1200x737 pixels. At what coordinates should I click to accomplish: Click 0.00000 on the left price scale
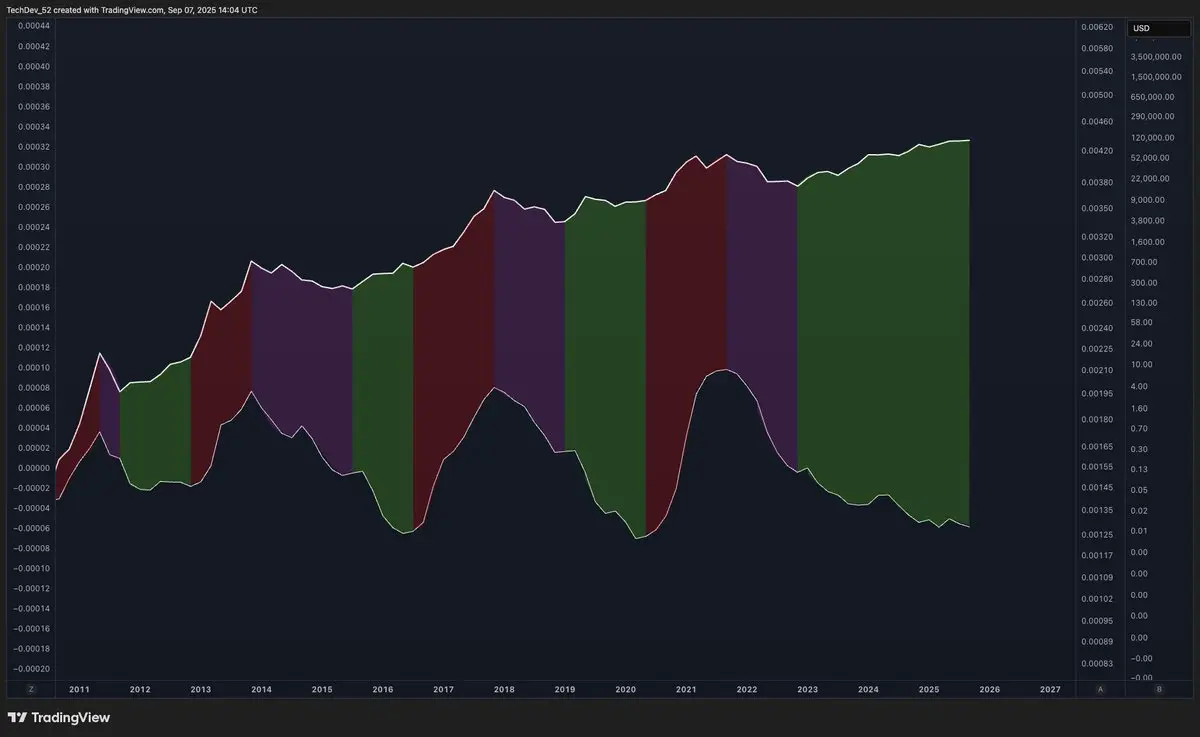(34, 468)
